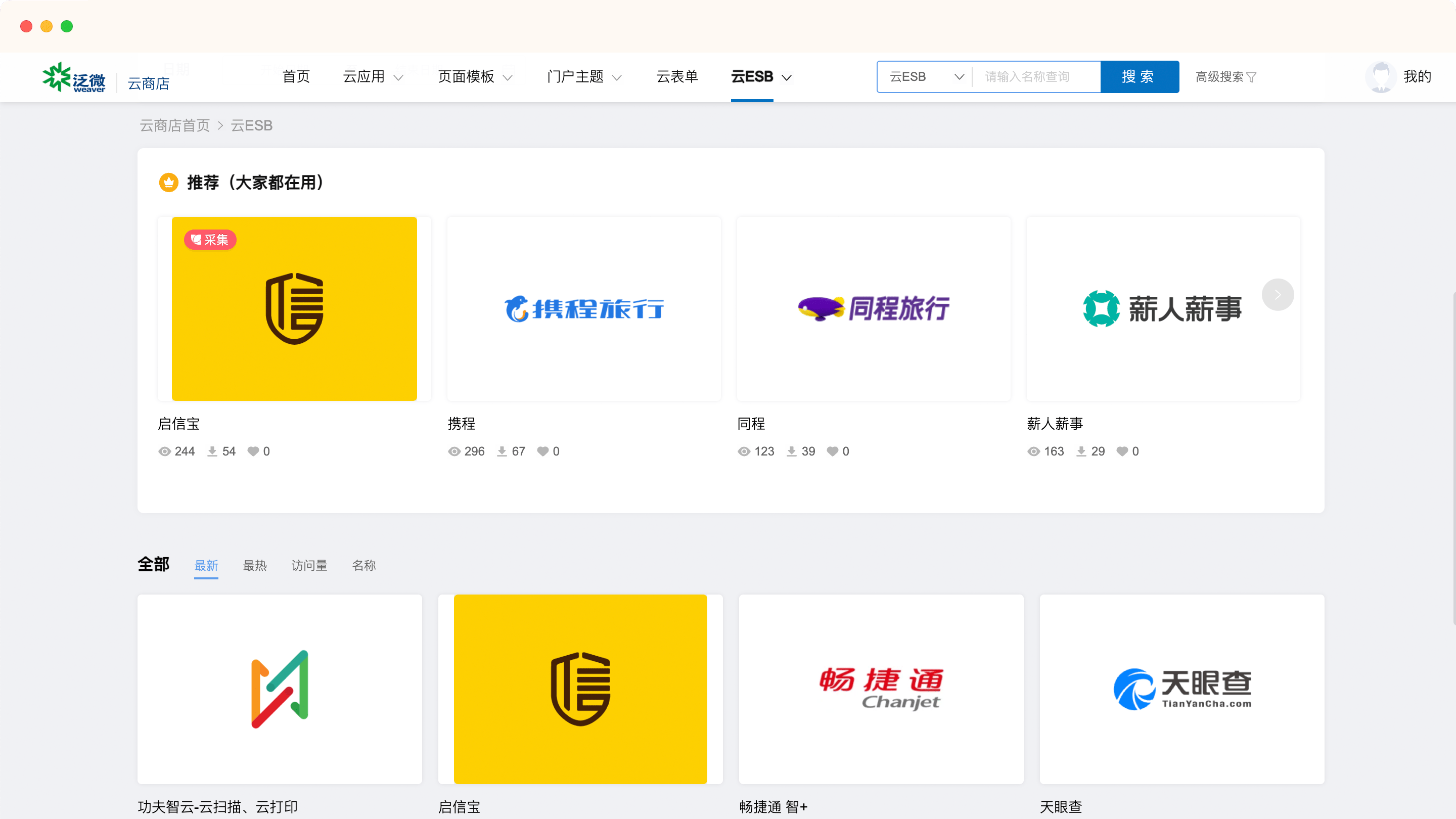
Task: Click the download icon under 携程
Action: click(x=502, y=451)
